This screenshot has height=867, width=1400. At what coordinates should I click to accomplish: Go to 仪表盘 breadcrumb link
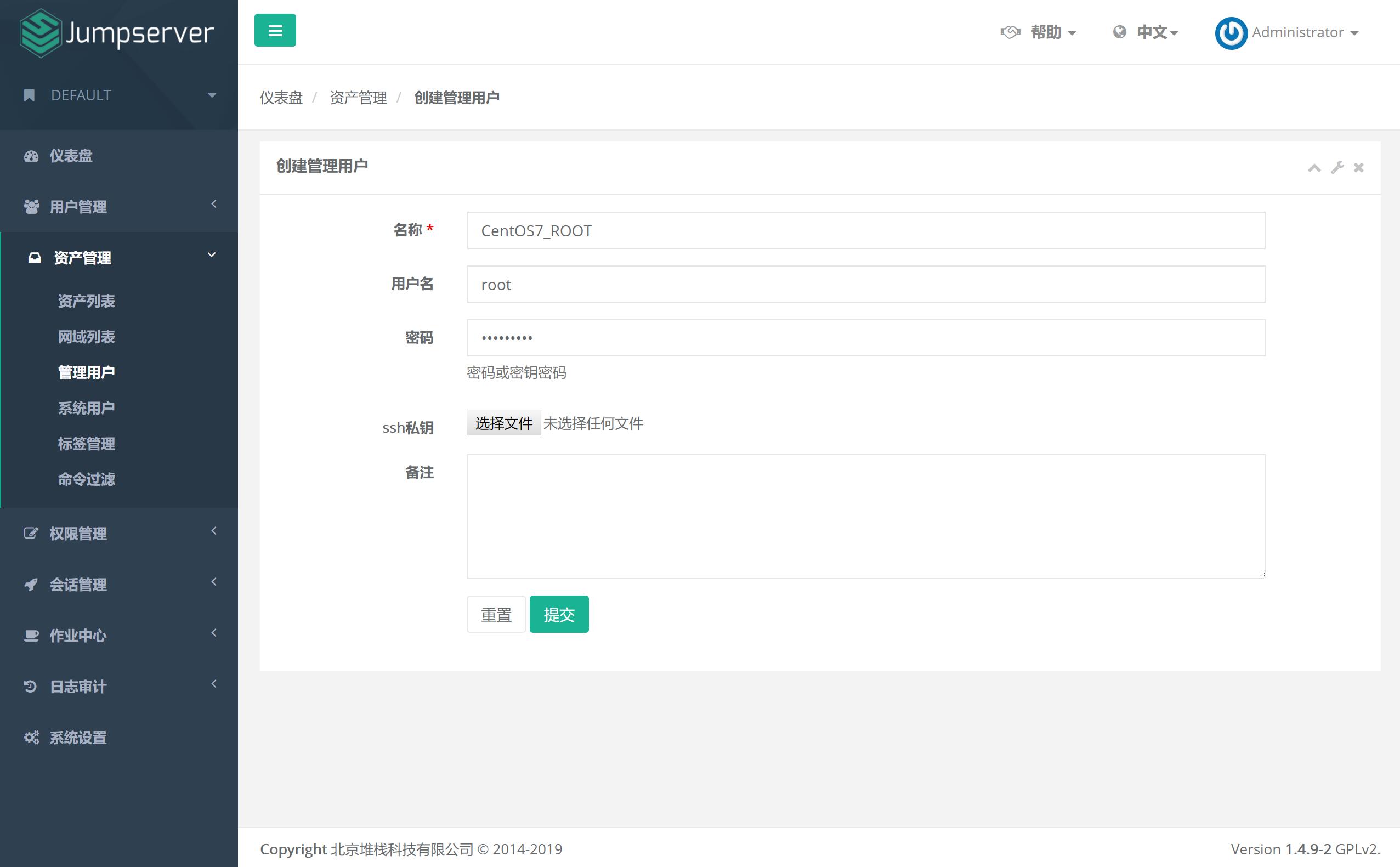click(281, 98)
